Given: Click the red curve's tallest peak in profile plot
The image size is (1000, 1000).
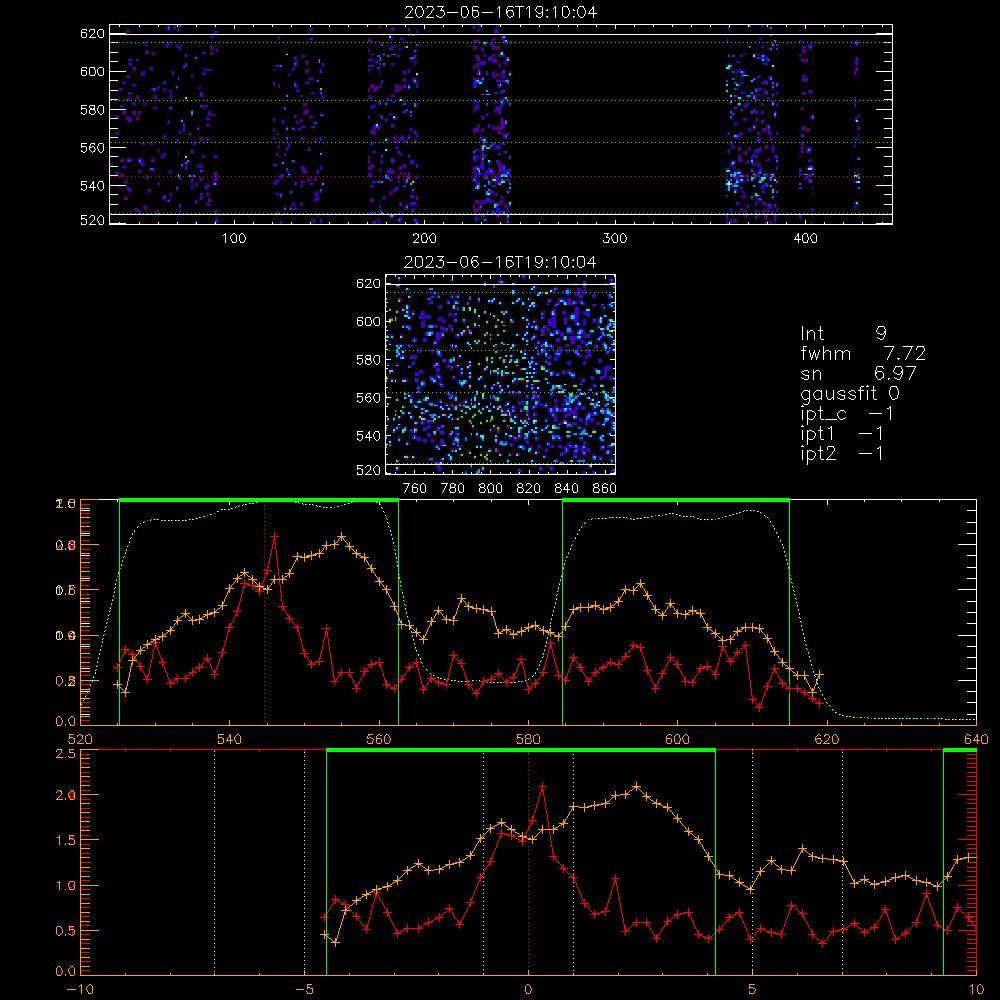Looking at the screenshot, I should (275, 537).
